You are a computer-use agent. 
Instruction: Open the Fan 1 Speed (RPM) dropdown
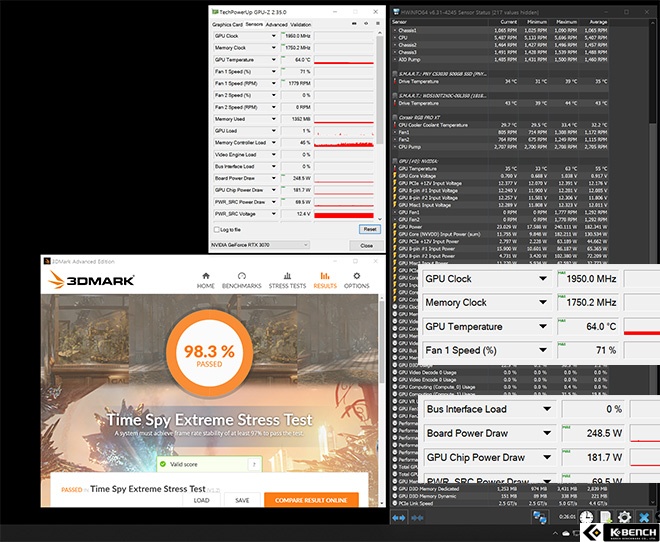point(273,83)
